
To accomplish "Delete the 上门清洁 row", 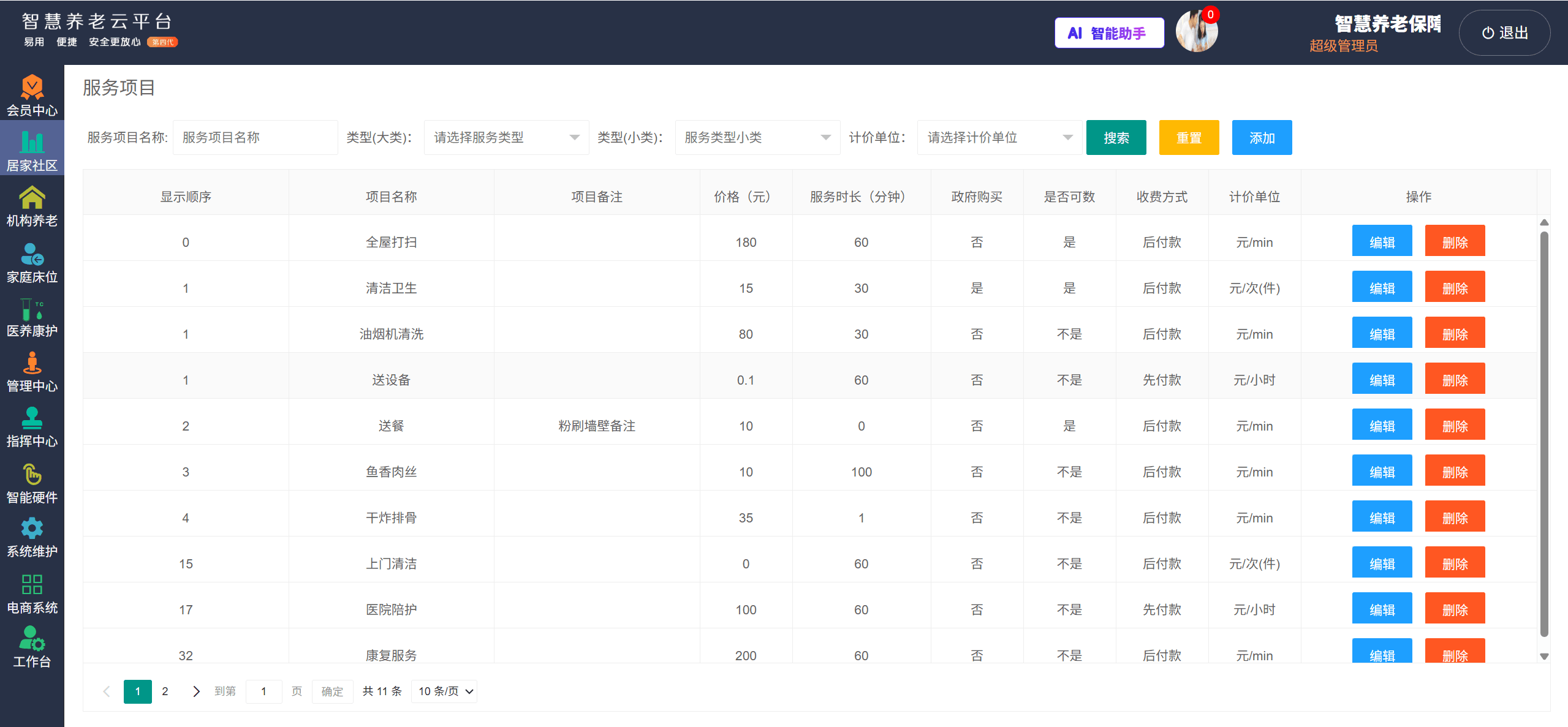I will tap(1455, 562).
